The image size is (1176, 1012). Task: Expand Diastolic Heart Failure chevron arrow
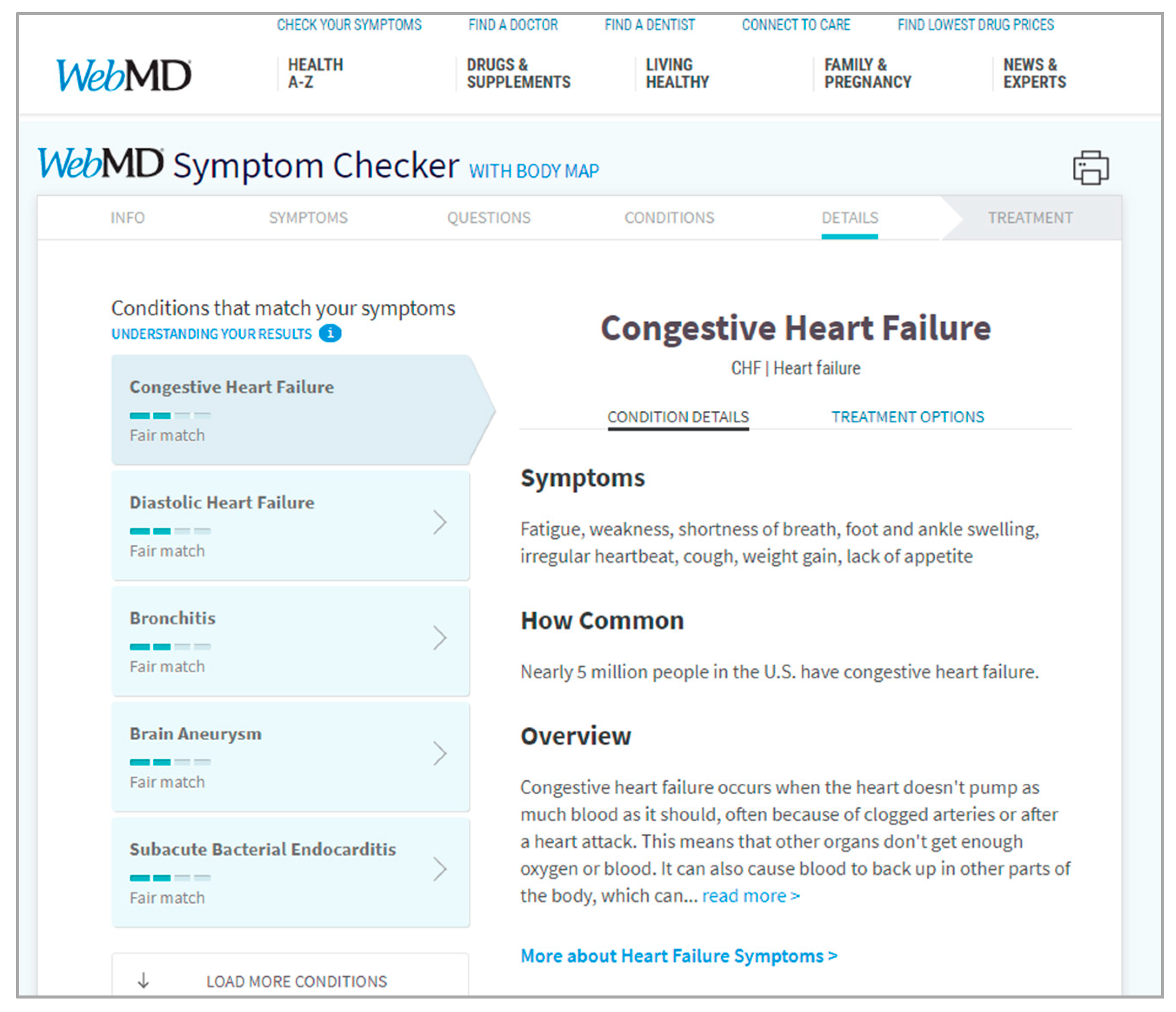439,522
